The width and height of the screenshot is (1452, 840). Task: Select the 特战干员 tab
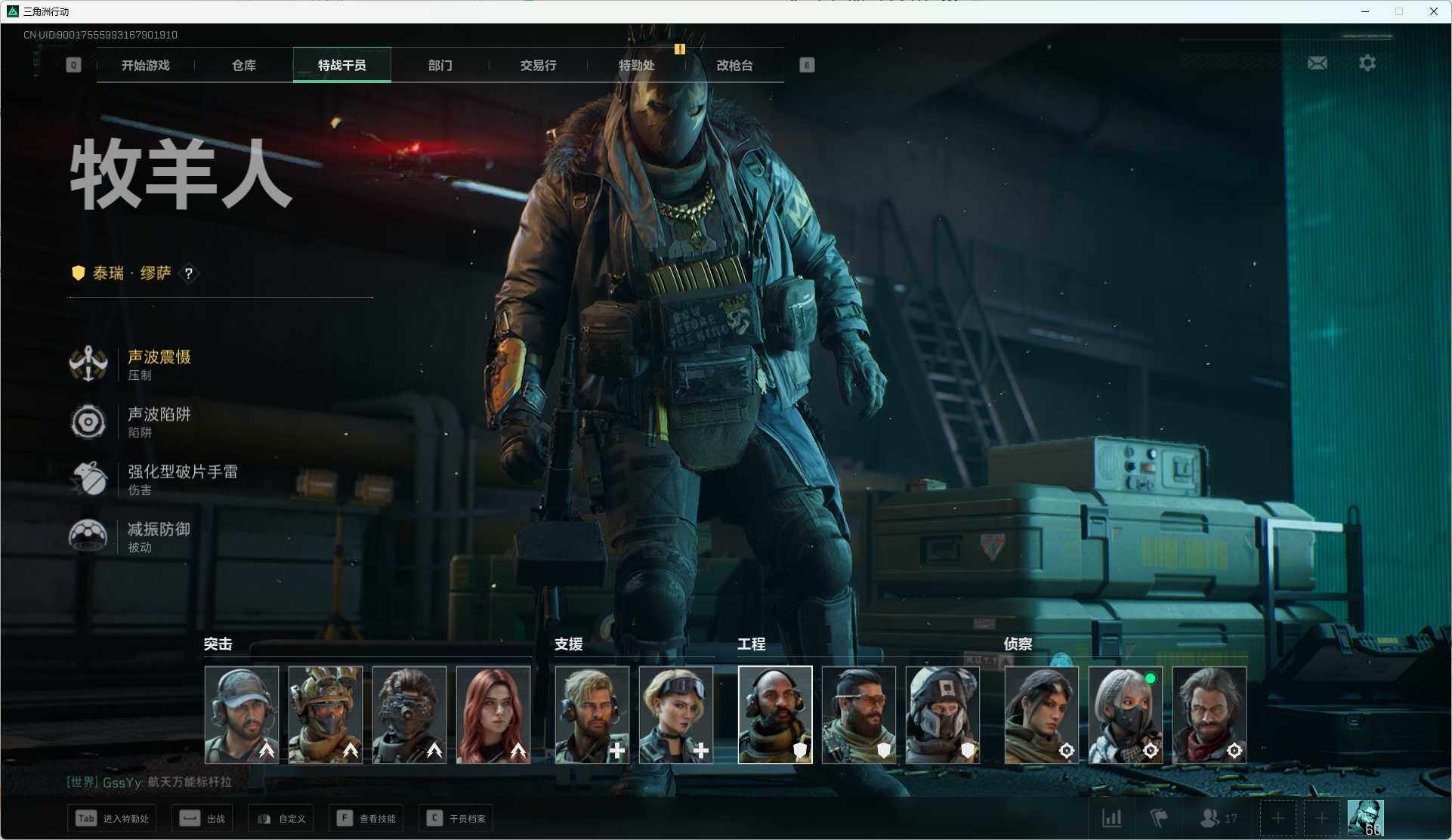[x=341, y=65]
